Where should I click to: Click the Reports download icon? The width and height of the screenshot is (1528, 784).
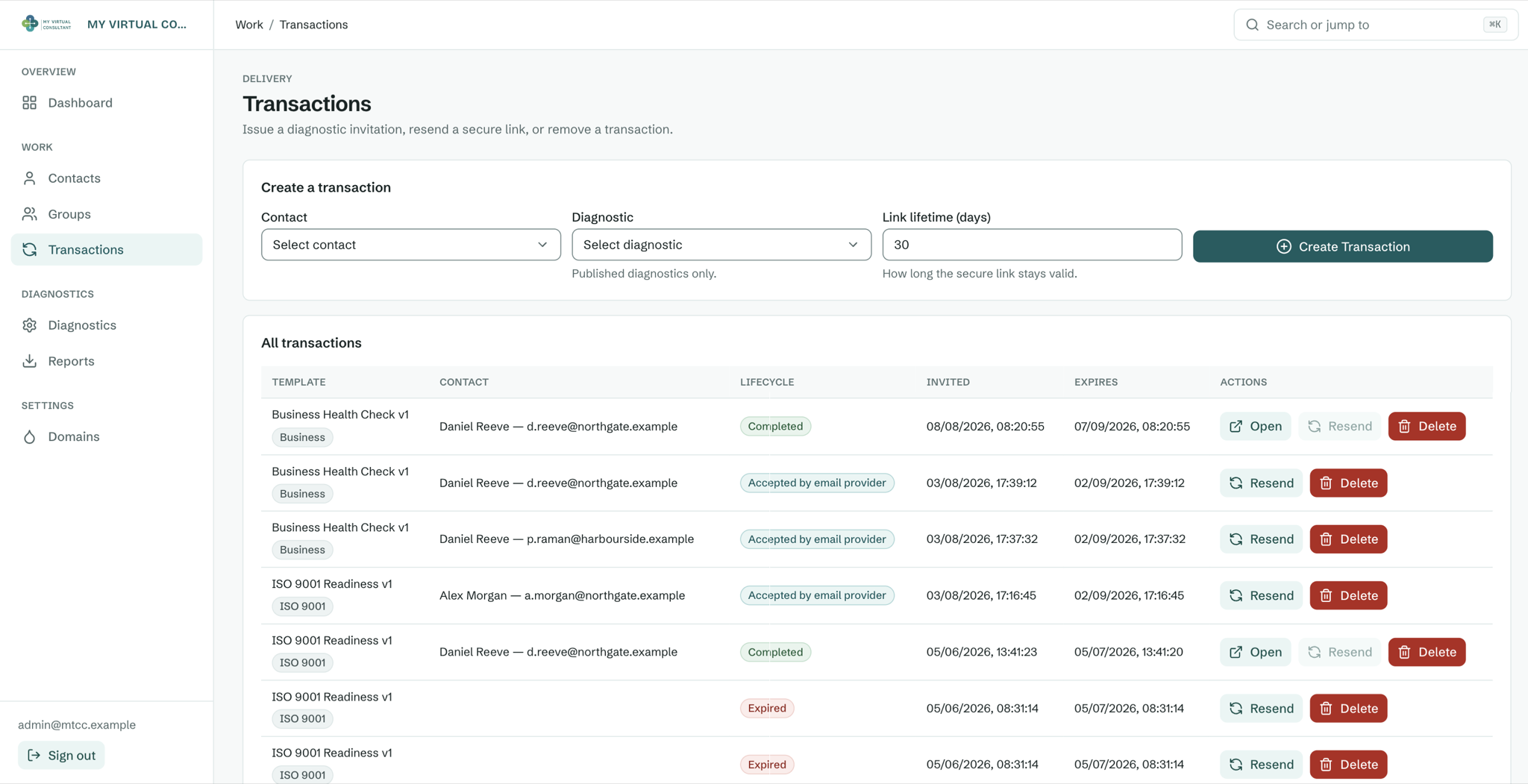click(x=29, y=361)
